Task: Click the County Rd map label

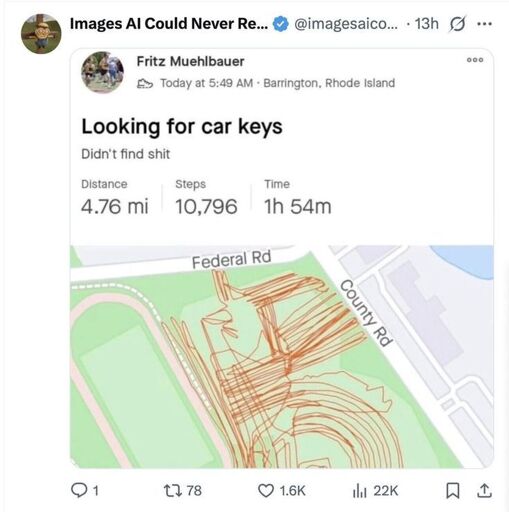Action: (366, 313)
